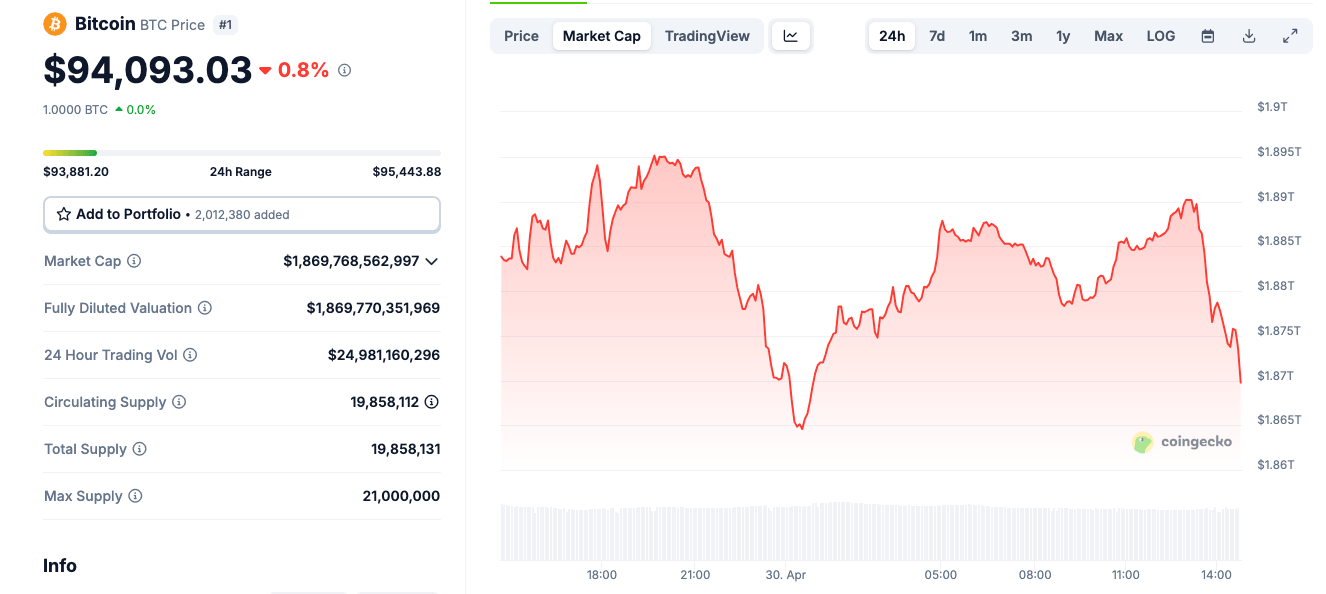1326x594 pixels.
Task: Enable LOG scale for the chart
Action: click(x=1160, y=35)
